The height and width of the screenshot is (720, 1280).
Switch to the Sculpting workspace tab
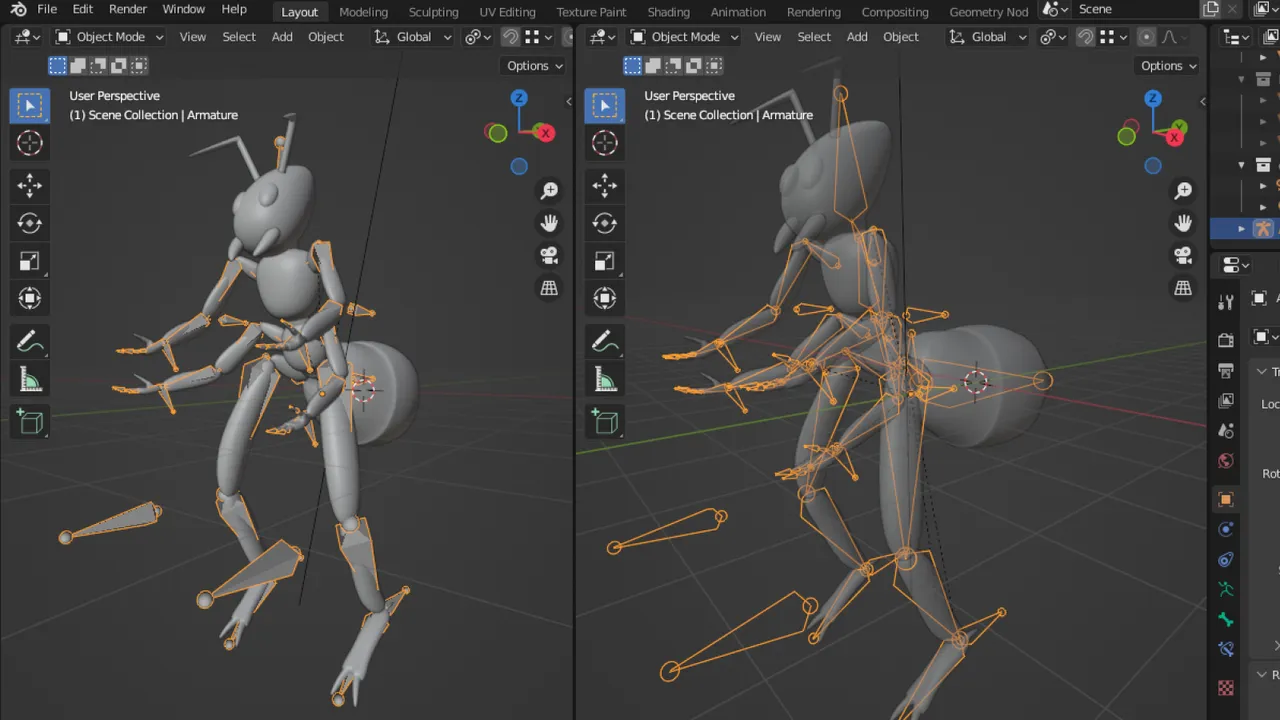click(433, 12)
